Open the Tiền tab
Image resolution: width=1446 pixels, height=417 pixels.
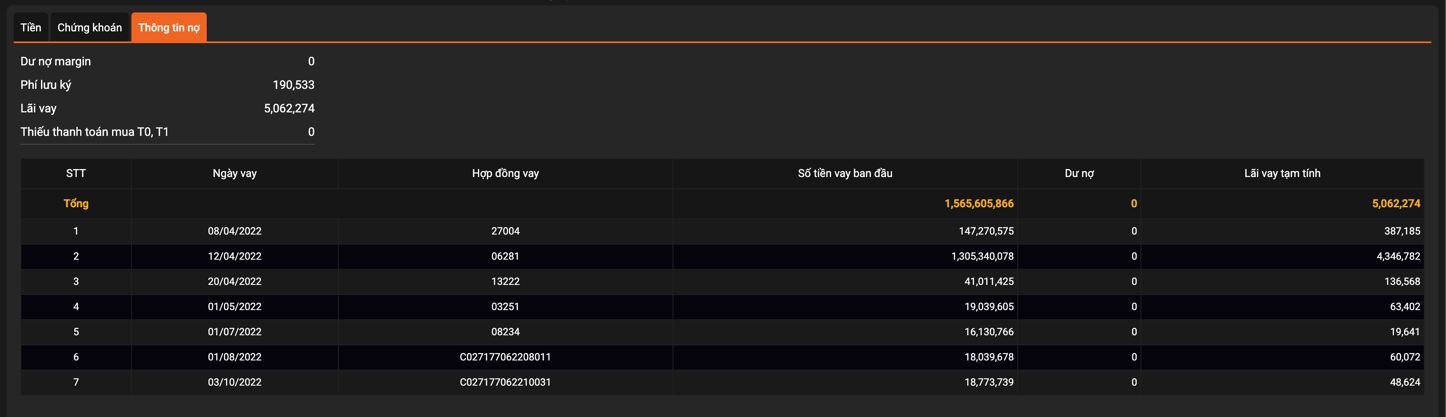coord(31,28)
